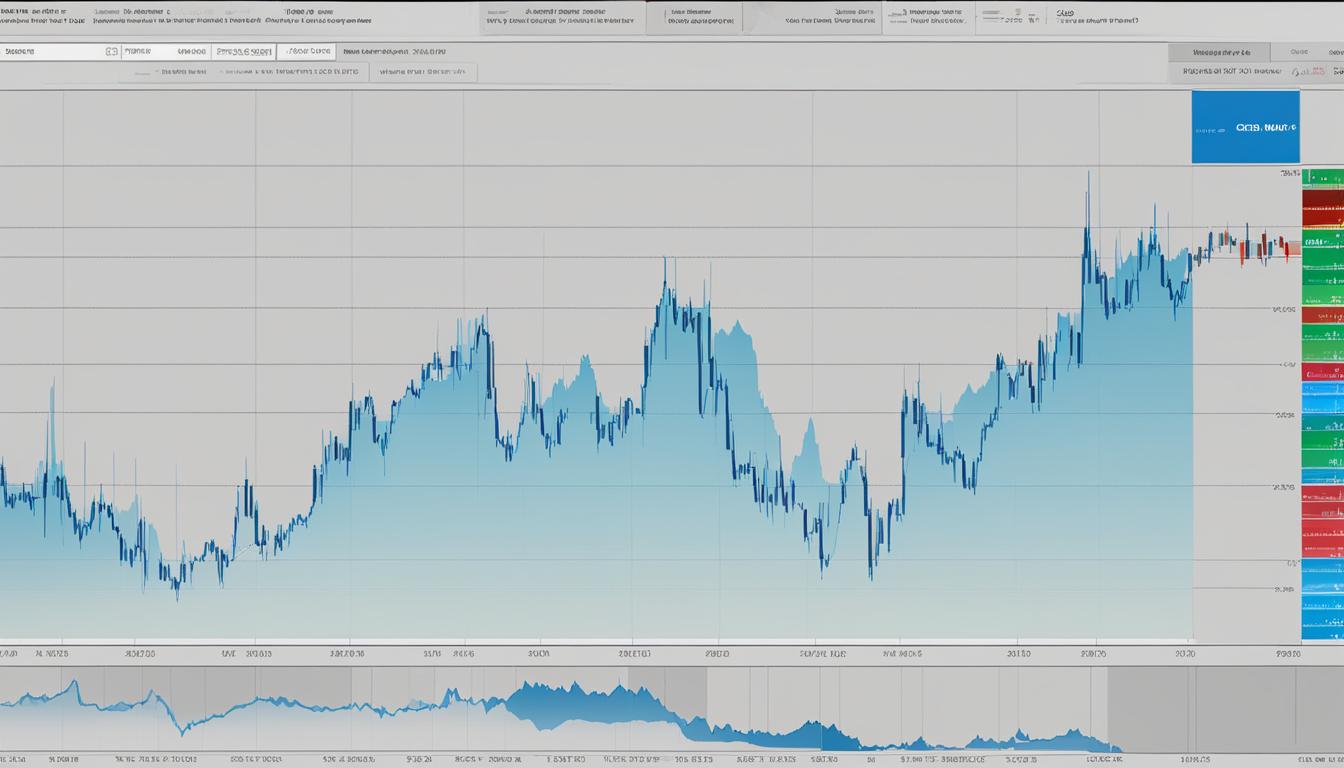Screen dimensions: 1344x768
Task: Click the dark shaded region at navigator's right
Action: click(1200, 710)
